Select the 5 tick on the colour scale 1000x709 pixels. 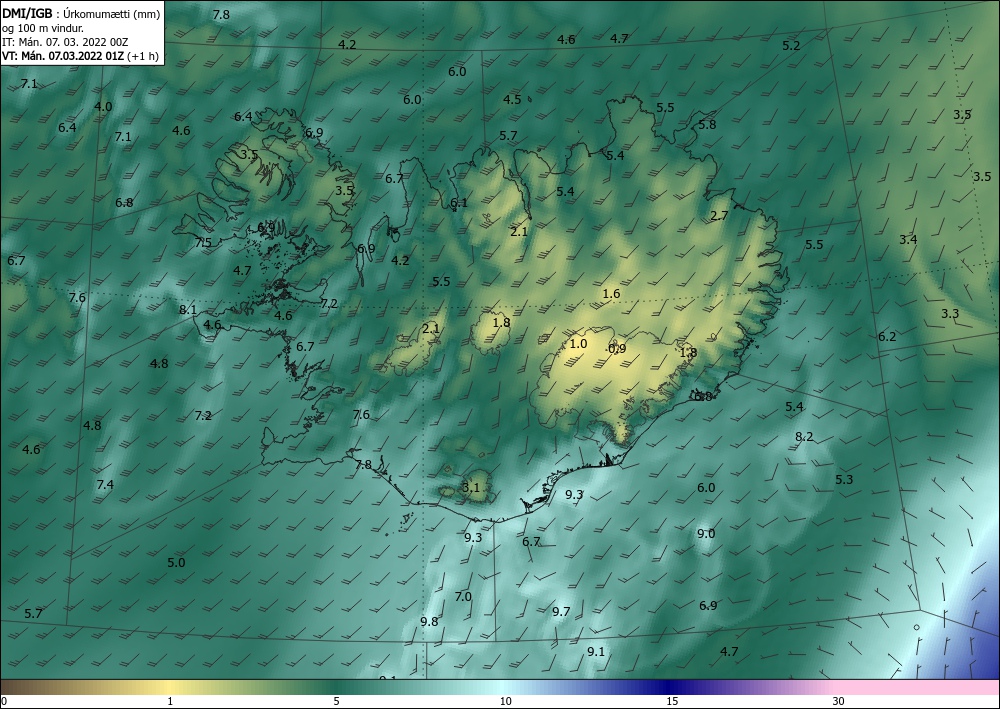point(336,701)
